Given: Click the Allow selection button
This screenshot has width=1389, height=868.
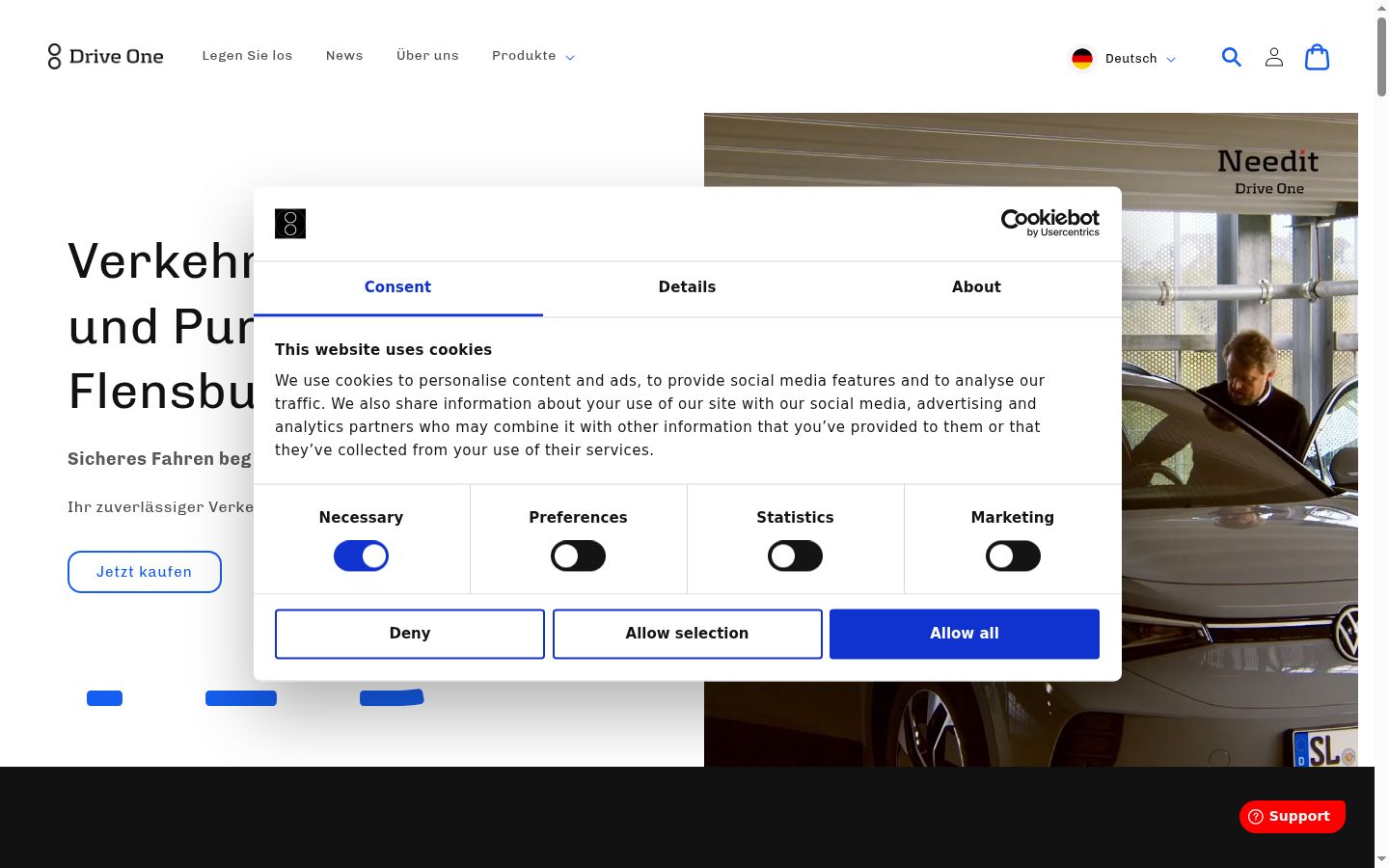Looking at the screenshot, I should [x=687, y=634].
